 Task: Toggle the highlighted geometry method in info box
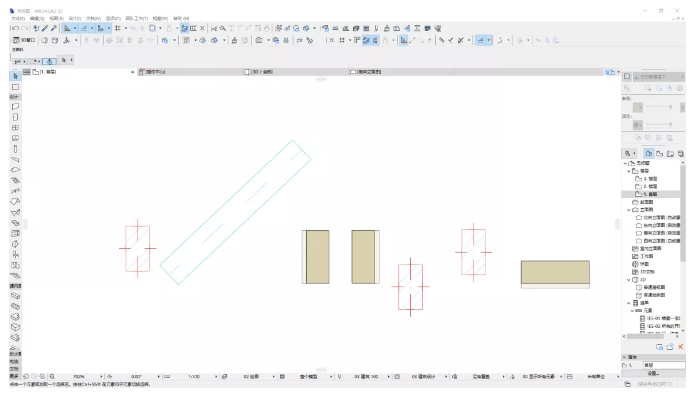tap(49, 61)
